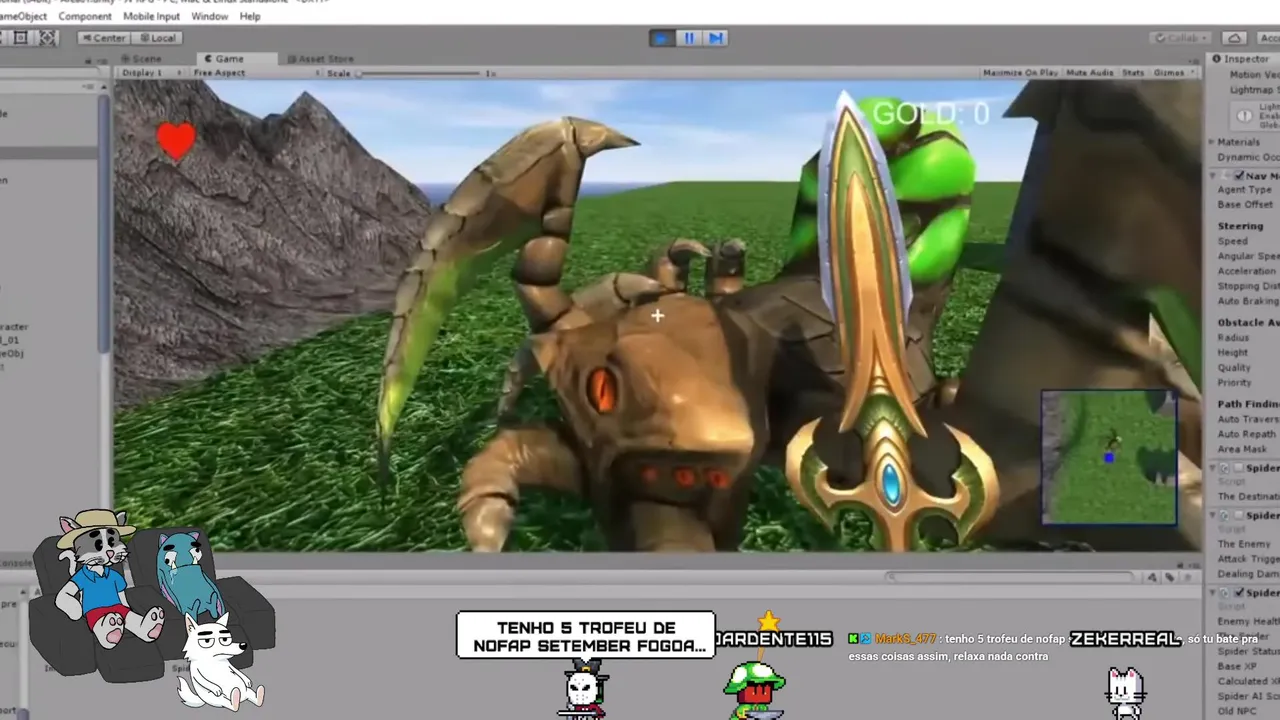Click the Pause button in the toolbar
Image resolution: width=1280 pixels, height=720 pixels.
[x=689, y=38]
